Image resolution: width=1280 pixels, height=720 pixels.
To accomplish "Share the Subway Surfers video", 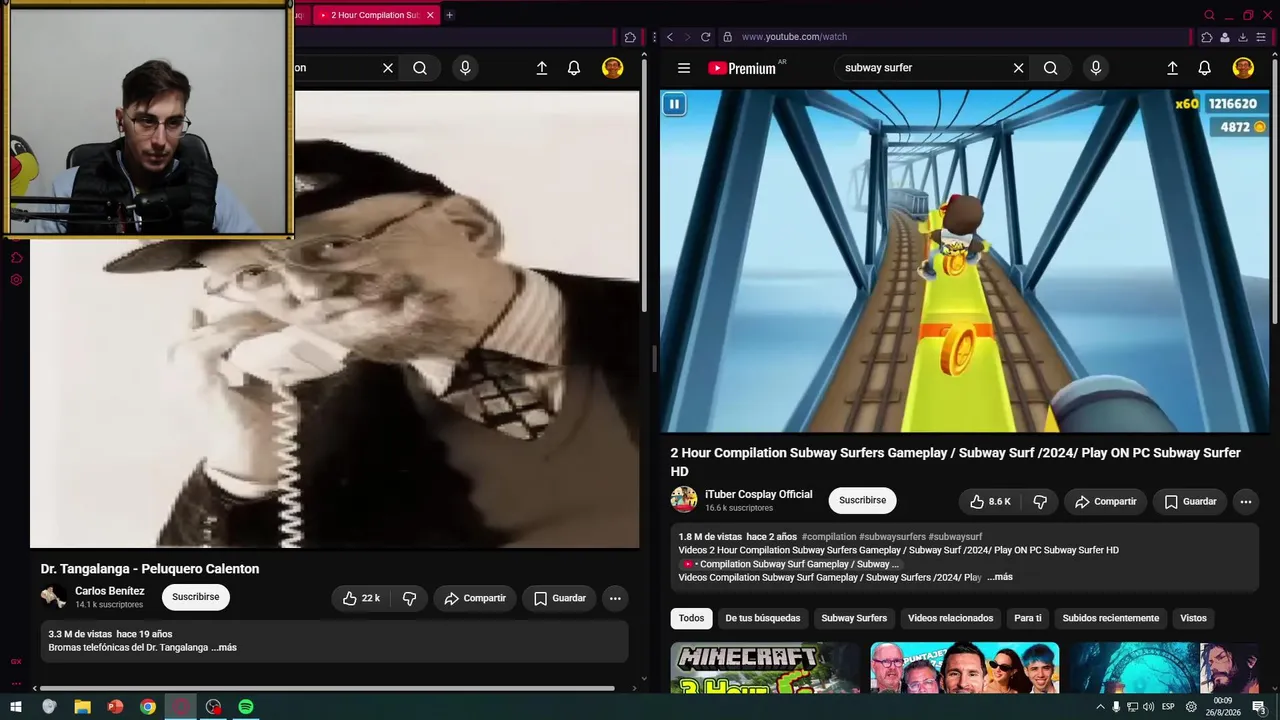I will point(1106,501).
